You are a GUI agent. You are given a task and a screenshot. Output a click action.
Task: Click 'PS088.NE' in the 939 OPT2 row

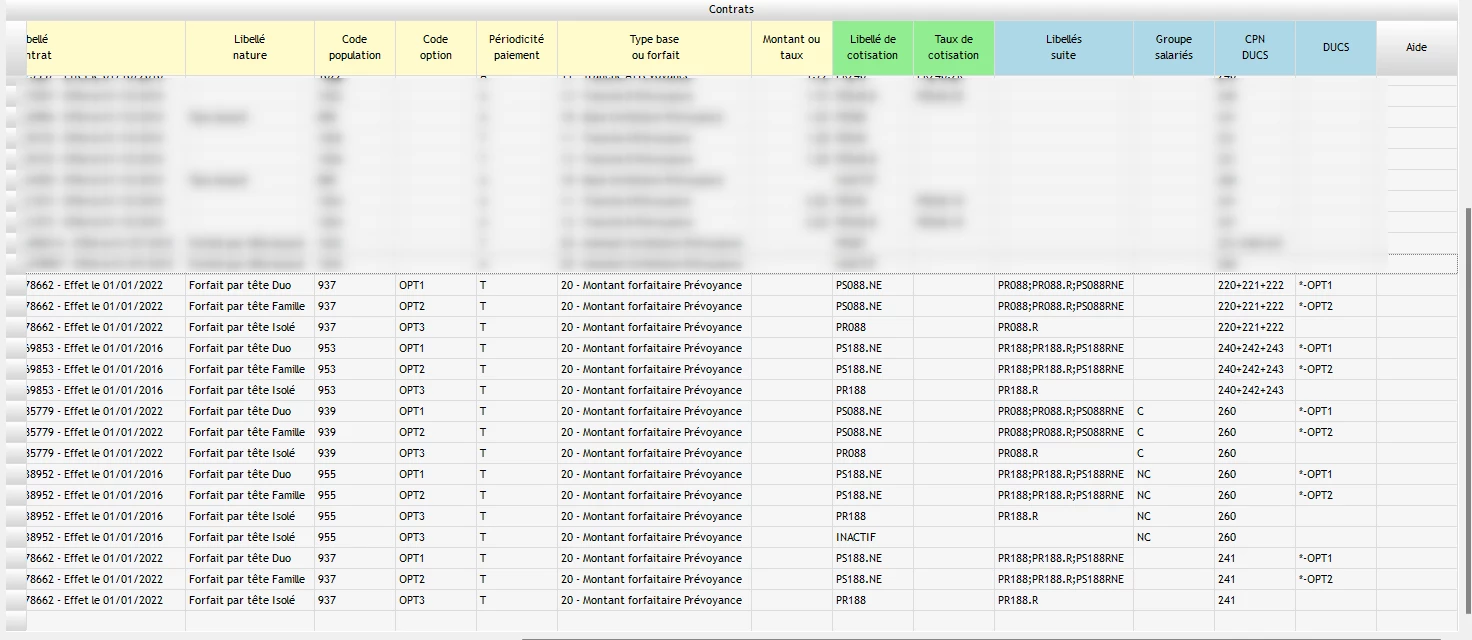tap(859, 432)
